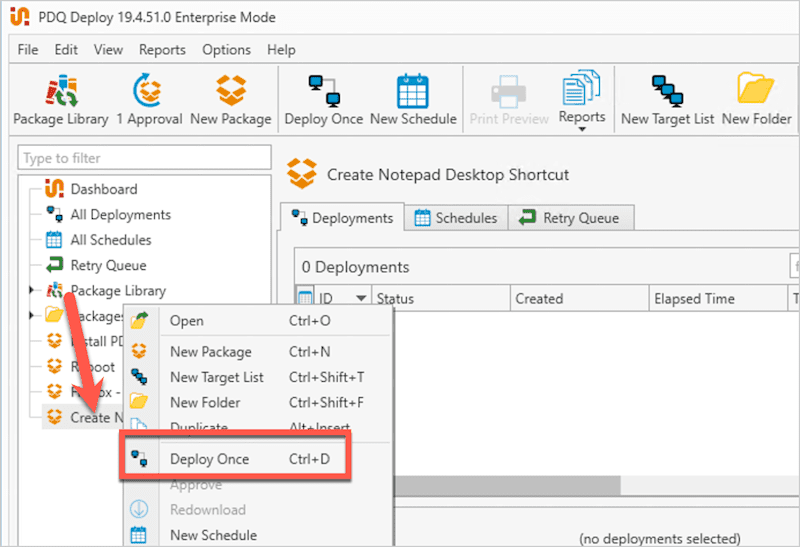Open the Edit menu
Image resolution: width=800 pixels, height=547 pixels.
point(66,50)
